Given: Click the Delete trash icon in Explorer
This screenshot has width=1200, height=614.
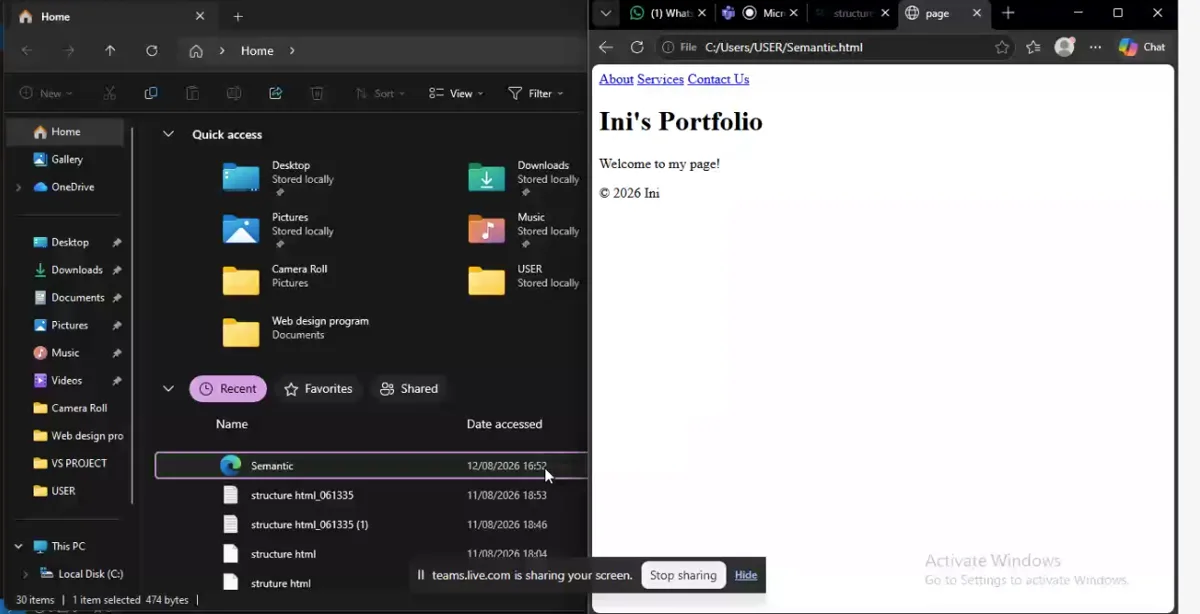Looking at the screenshot, I should [x=317, y=93].
